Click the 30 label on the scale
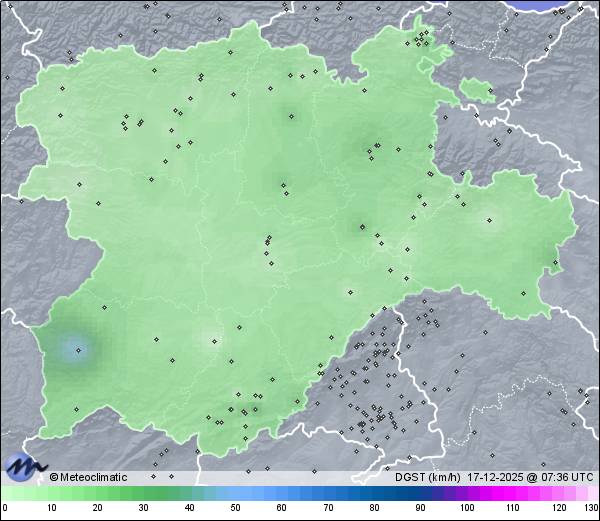Image resolution: width=600 pixels, height=521 pixels. 143,508
